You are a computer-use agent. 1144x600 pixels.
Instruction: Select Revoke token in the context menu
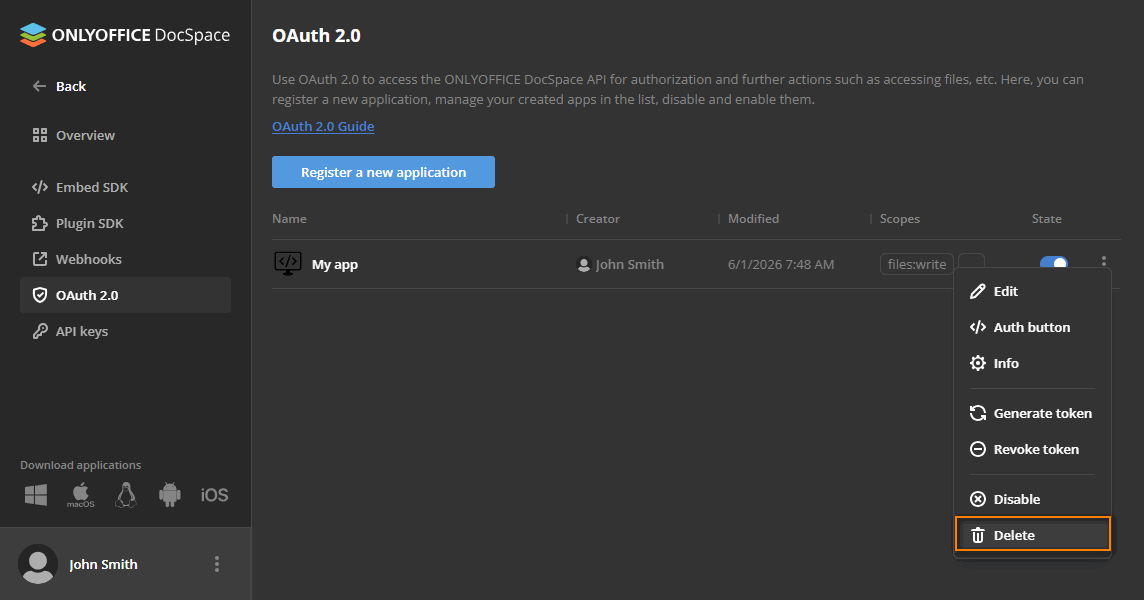[x=1032, y=449]
